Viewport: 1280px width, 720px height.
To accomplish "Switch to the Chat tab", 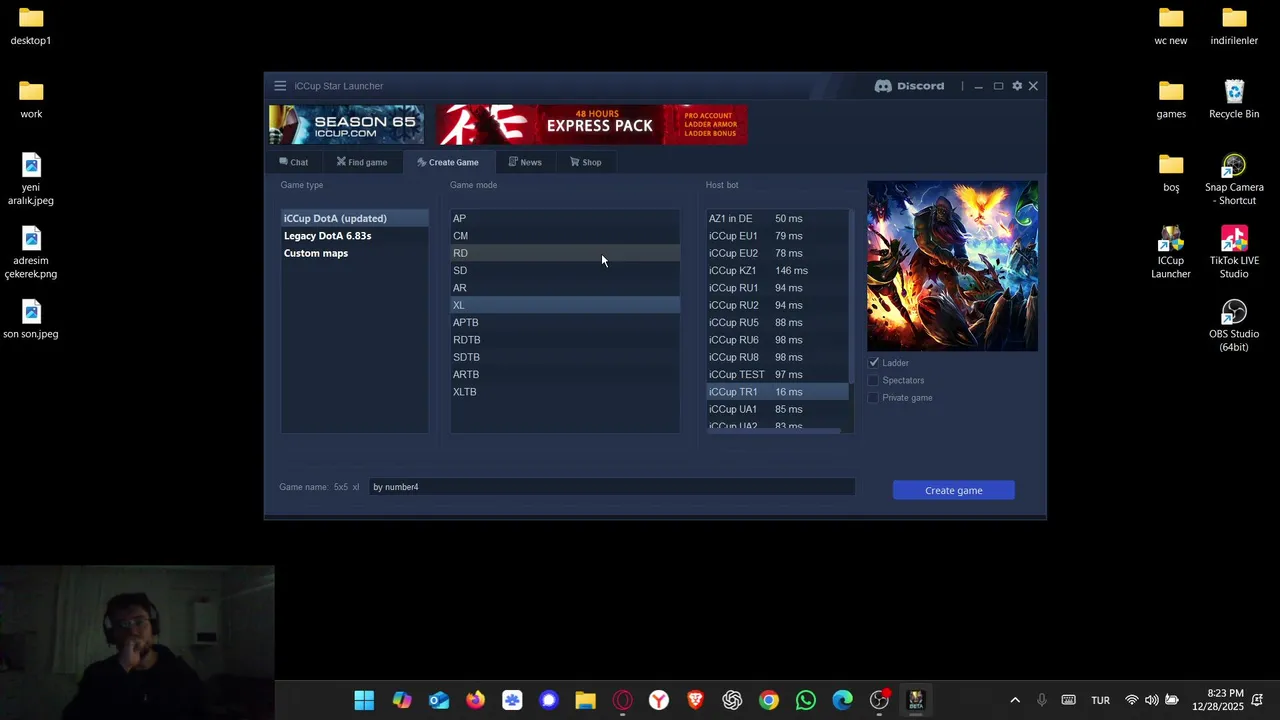I will [x=294, y=162].
